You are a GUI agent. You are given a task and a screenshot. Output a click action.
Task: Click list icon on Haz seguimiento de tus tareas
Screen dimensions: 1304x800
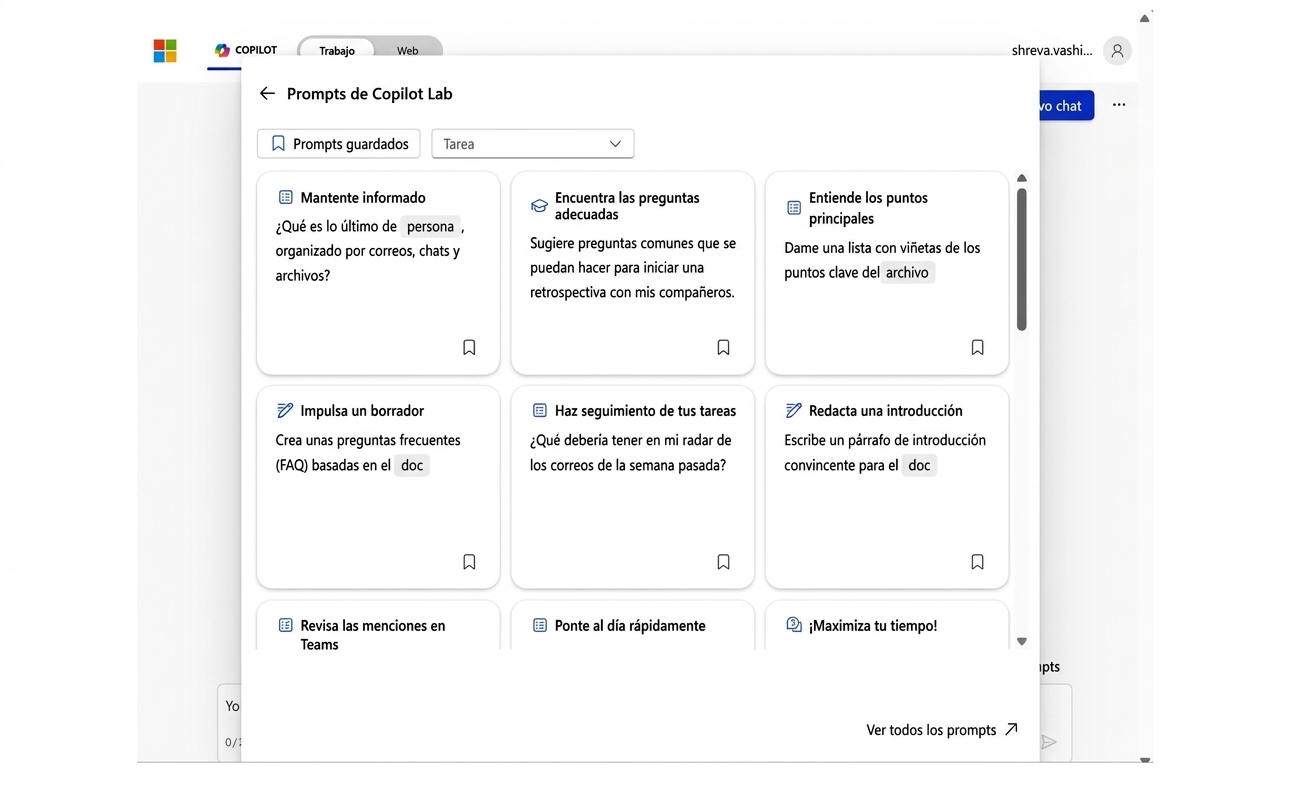(539, 411)
